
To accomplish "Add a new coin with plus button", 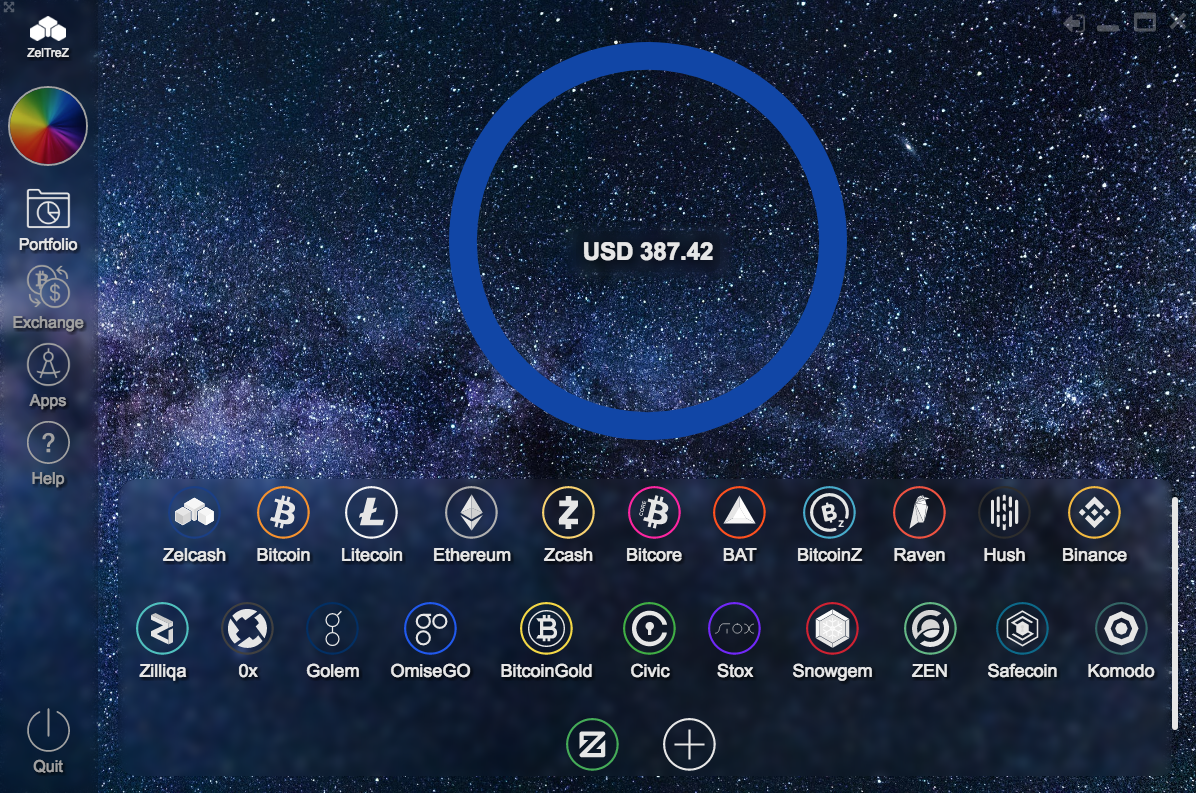I will coord(689,744).
